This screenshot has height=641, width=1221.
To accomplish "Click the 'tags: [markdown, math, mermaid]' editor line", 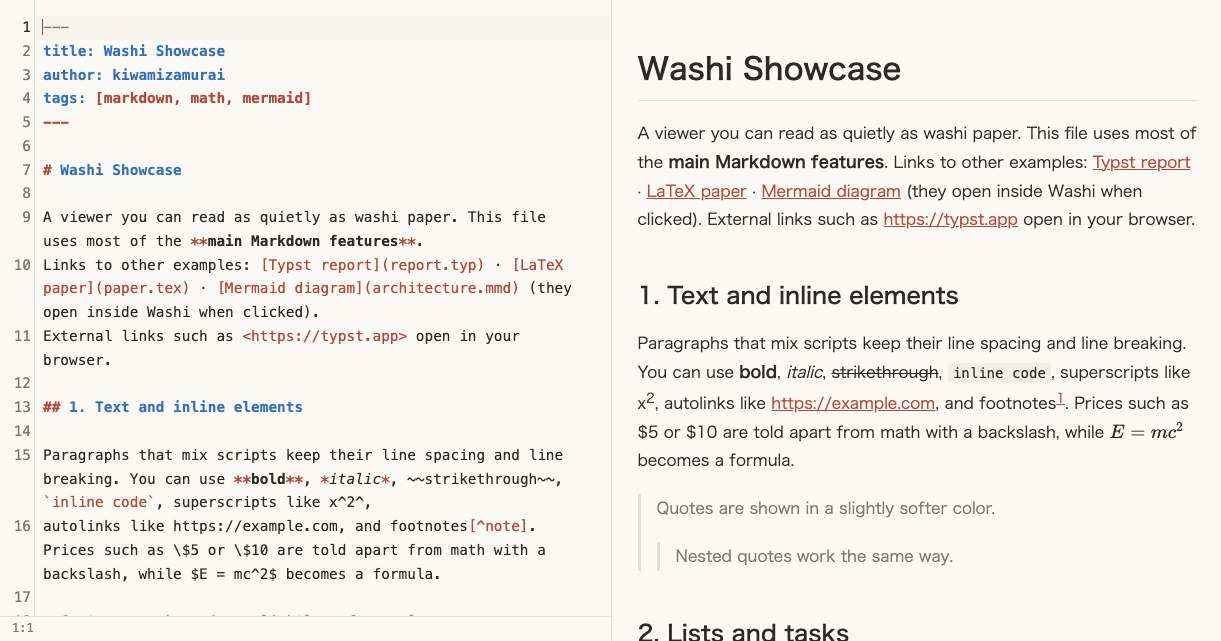I will (177, 98).
